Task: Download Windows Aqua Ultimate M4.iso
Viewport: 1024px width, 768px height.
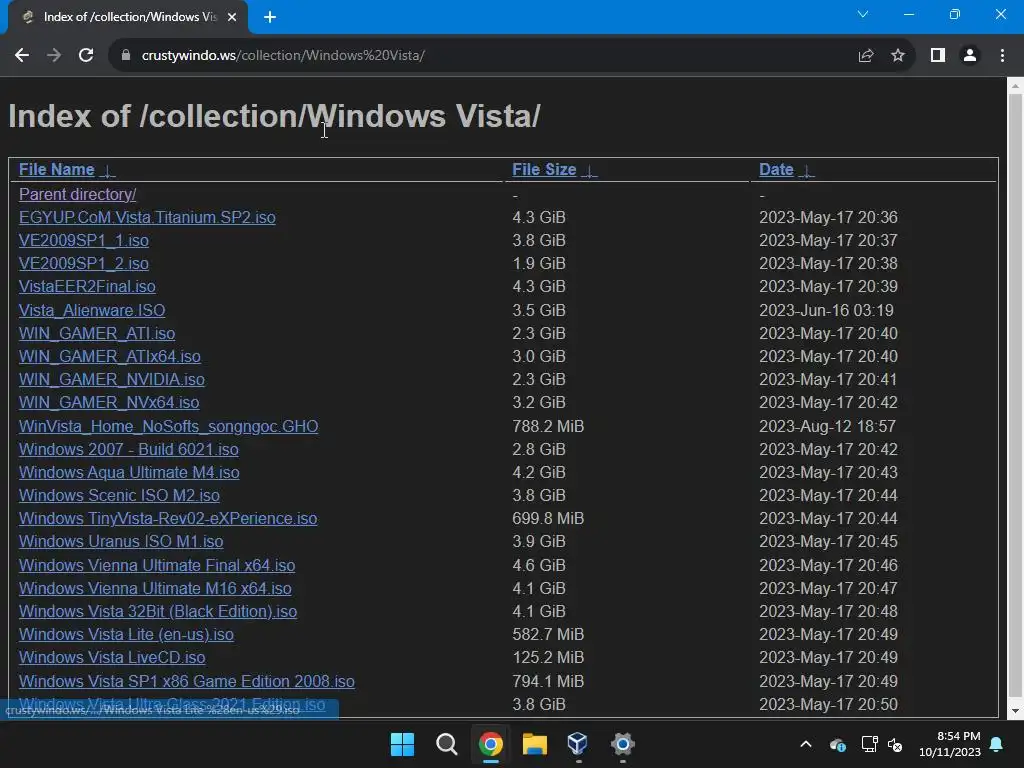Action: (129, 473)
